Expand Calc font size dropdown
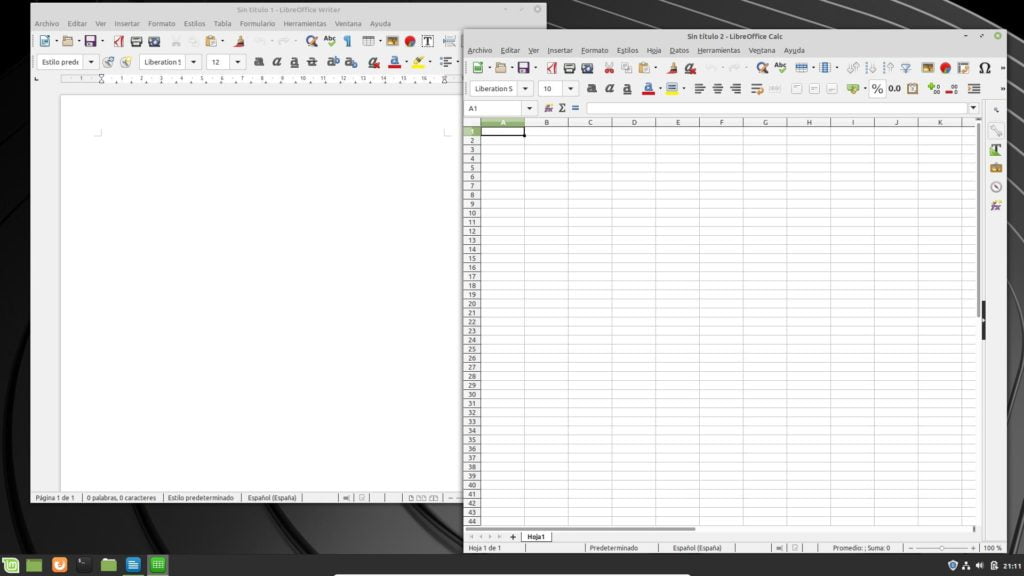This screenshot has width=1024, height=576. coord(570,89)
